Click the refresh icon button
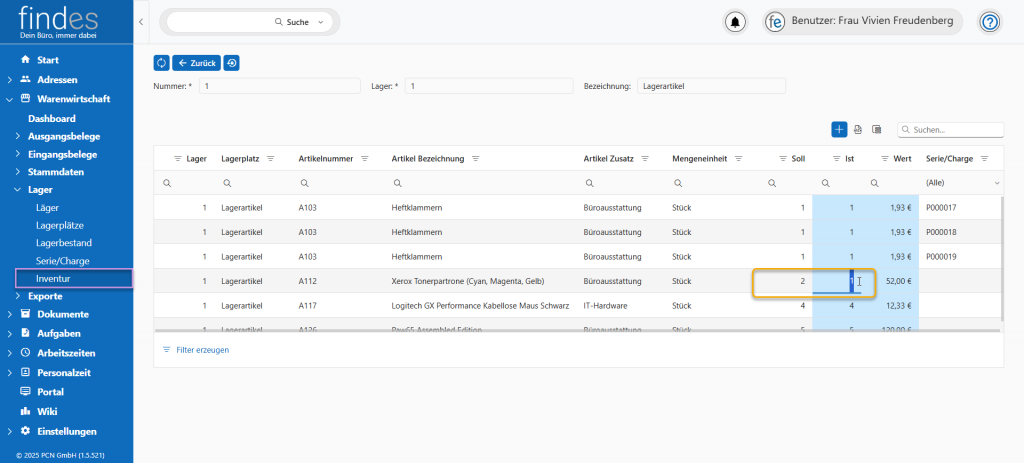 tap(161, 63)
